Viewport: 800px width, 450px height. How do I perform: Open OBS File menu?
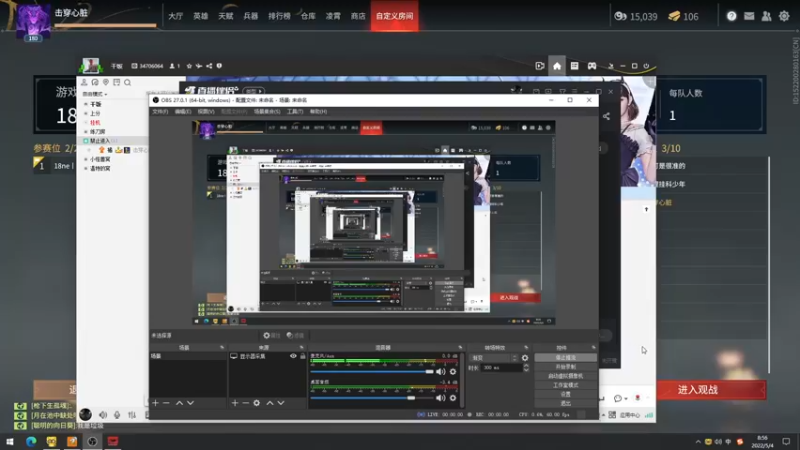160,111
